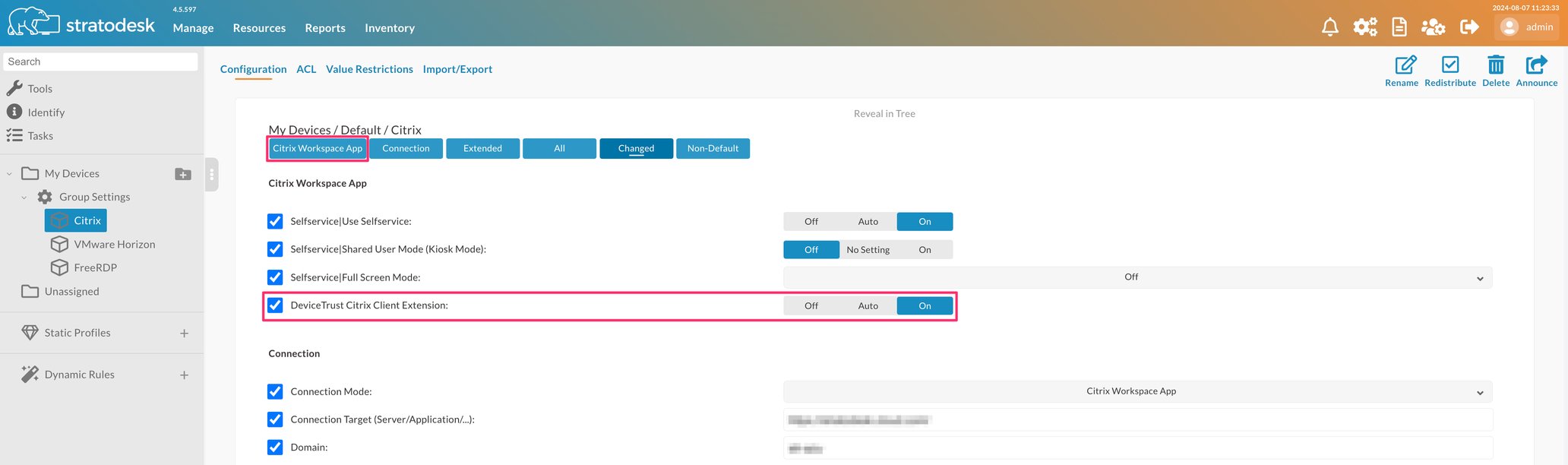Open the Connection Mode dropdown
The width and height of the screenshot is (1568, 465).
point(1137,392)
